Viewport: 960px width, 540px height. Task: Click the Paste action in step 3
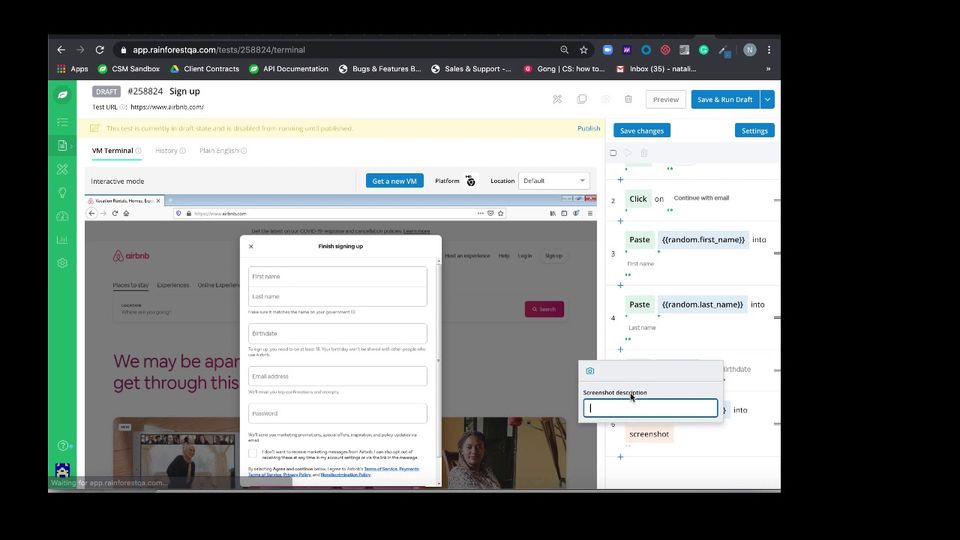639,239
